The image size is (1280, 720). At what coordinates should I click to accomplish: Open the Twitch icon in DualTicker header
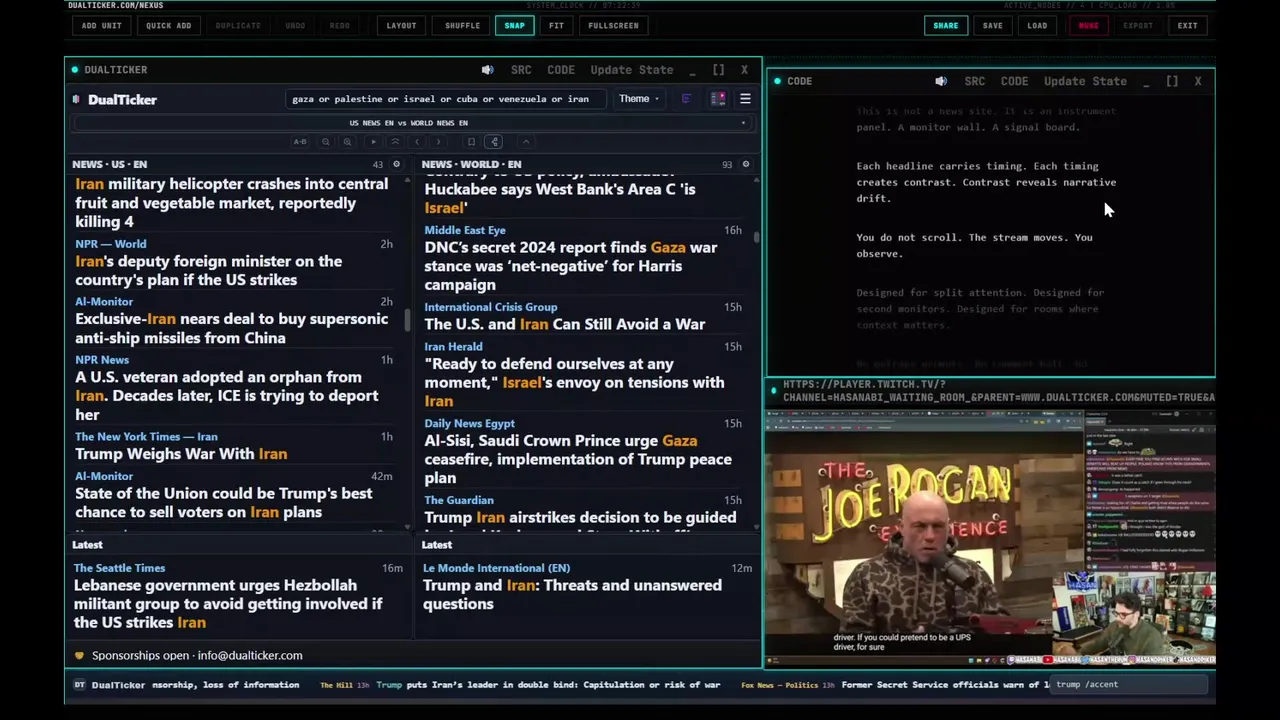pyautogui.click(x=686, y=99)
